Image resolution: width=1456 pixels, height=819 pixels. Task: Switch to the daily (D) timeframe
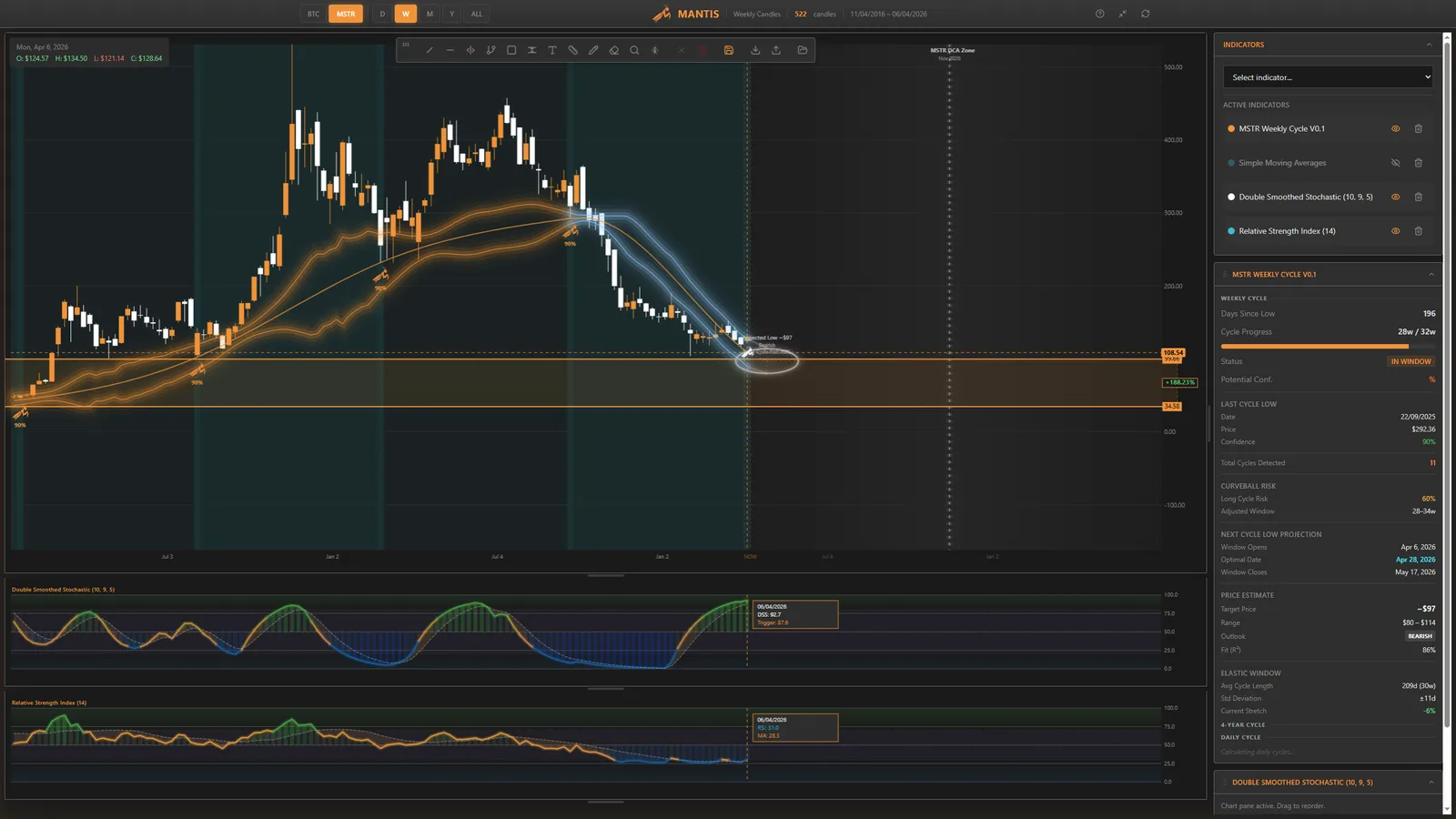tap(382, 14)
